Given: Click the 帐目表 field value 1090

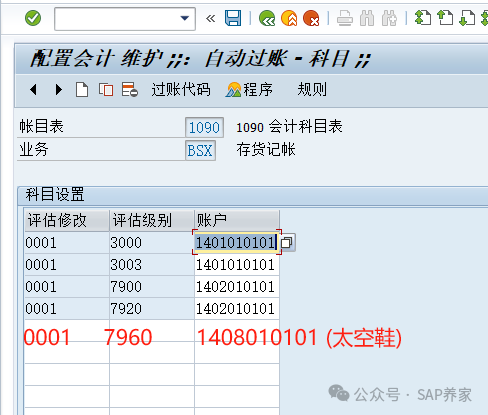Looking at the screenshot, I should pyautogui.click(x=204, y=127).
